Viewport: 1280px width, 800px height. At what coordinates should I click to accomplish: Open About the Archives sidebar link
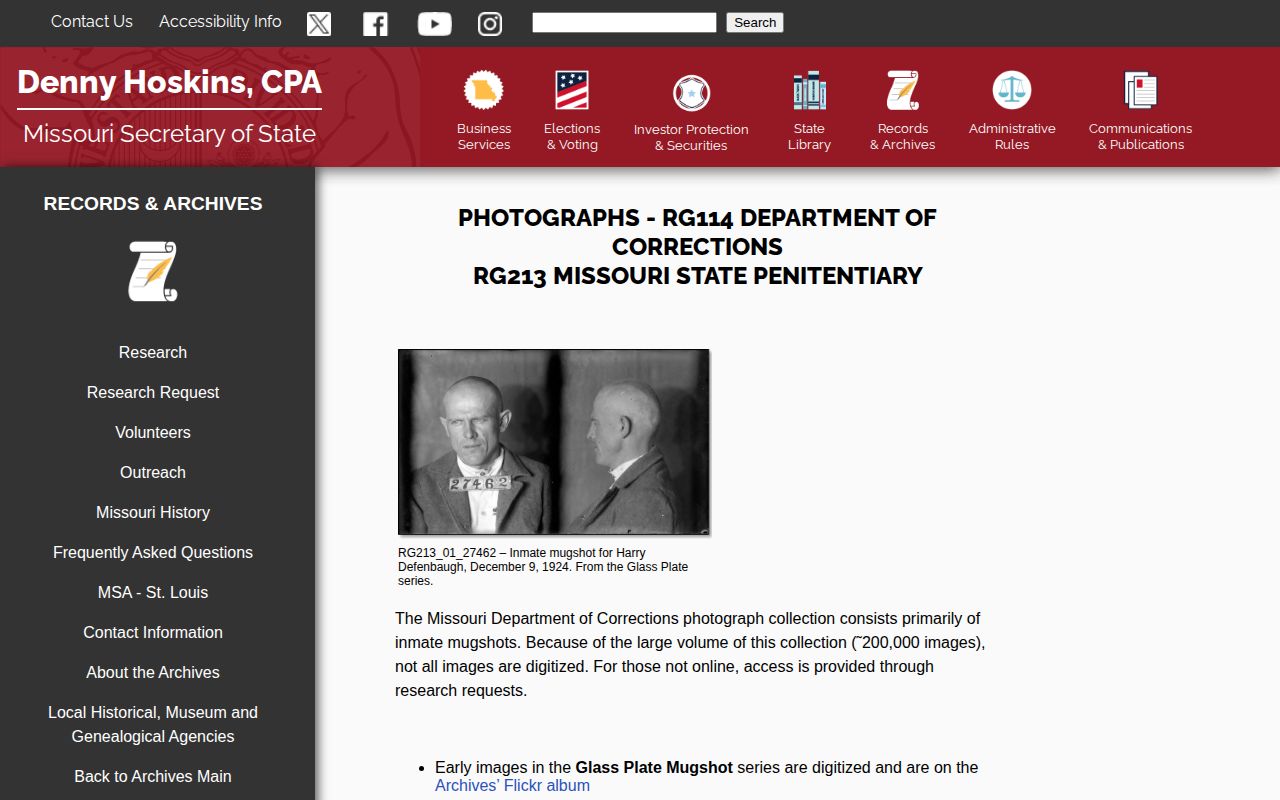tap(153, 672)
